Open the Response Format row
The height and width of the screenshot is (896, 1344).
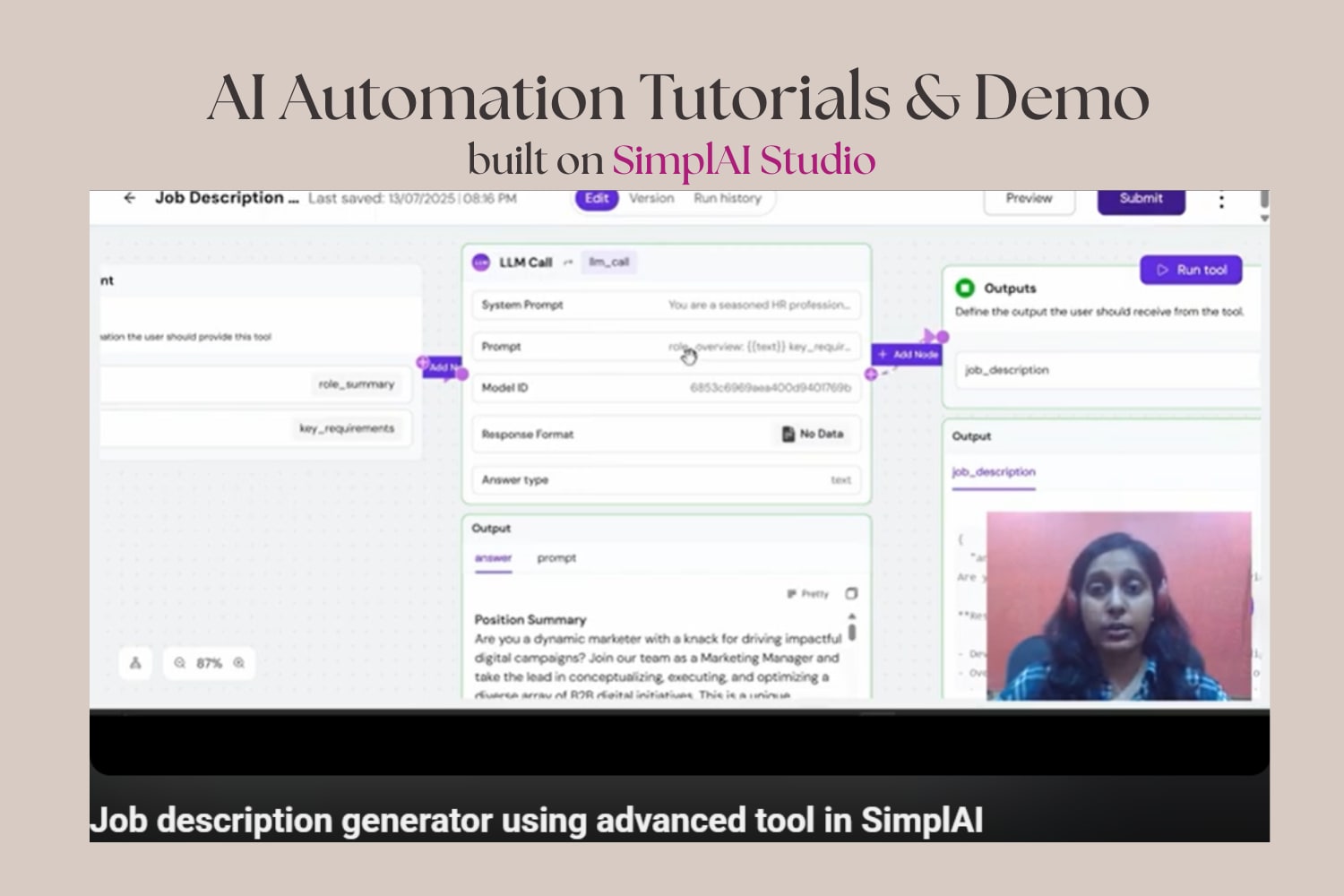[x=666, y=434]
